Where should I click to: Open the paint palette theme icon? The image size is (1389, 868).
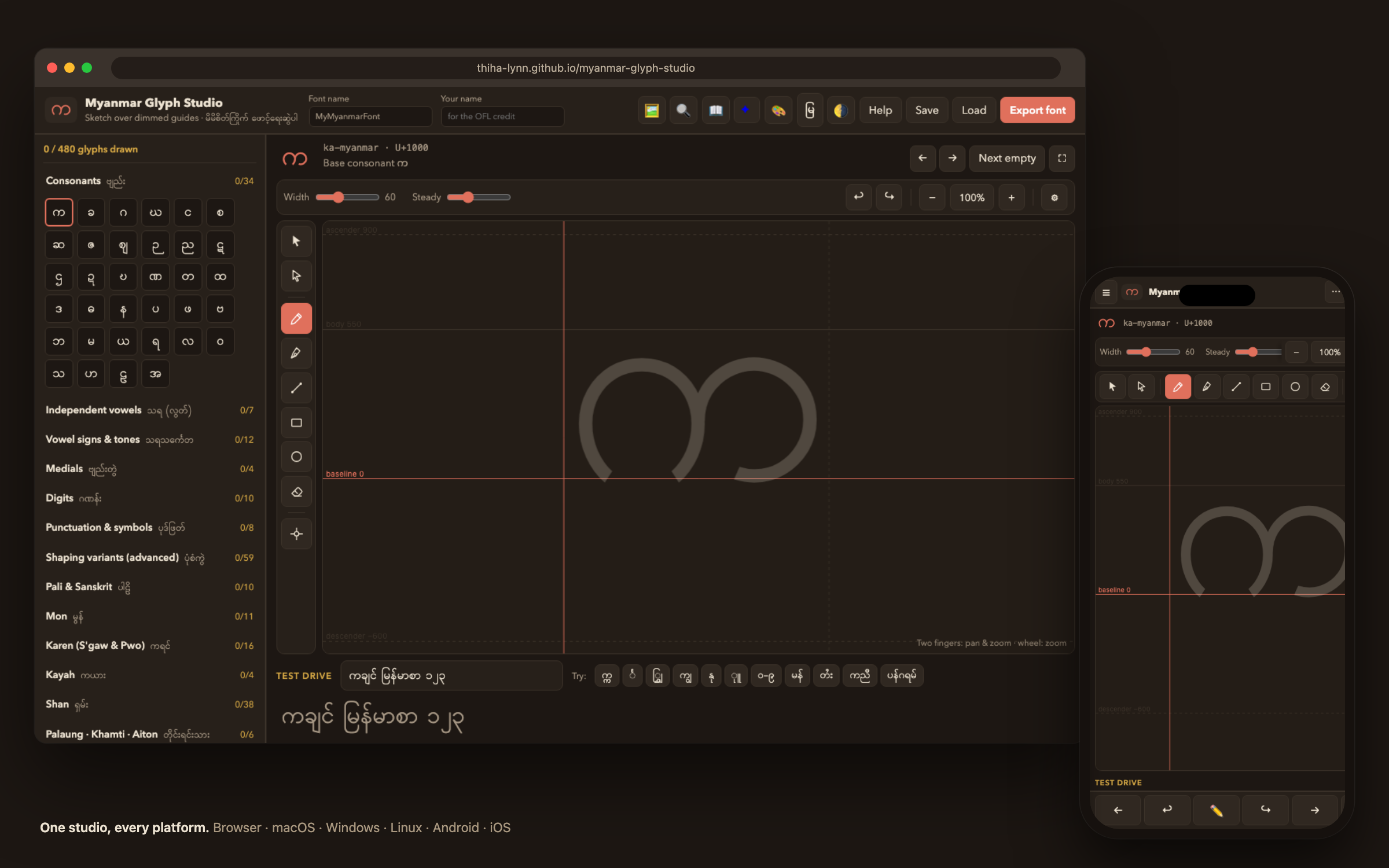pyautogui.click(x=778, y=110)
